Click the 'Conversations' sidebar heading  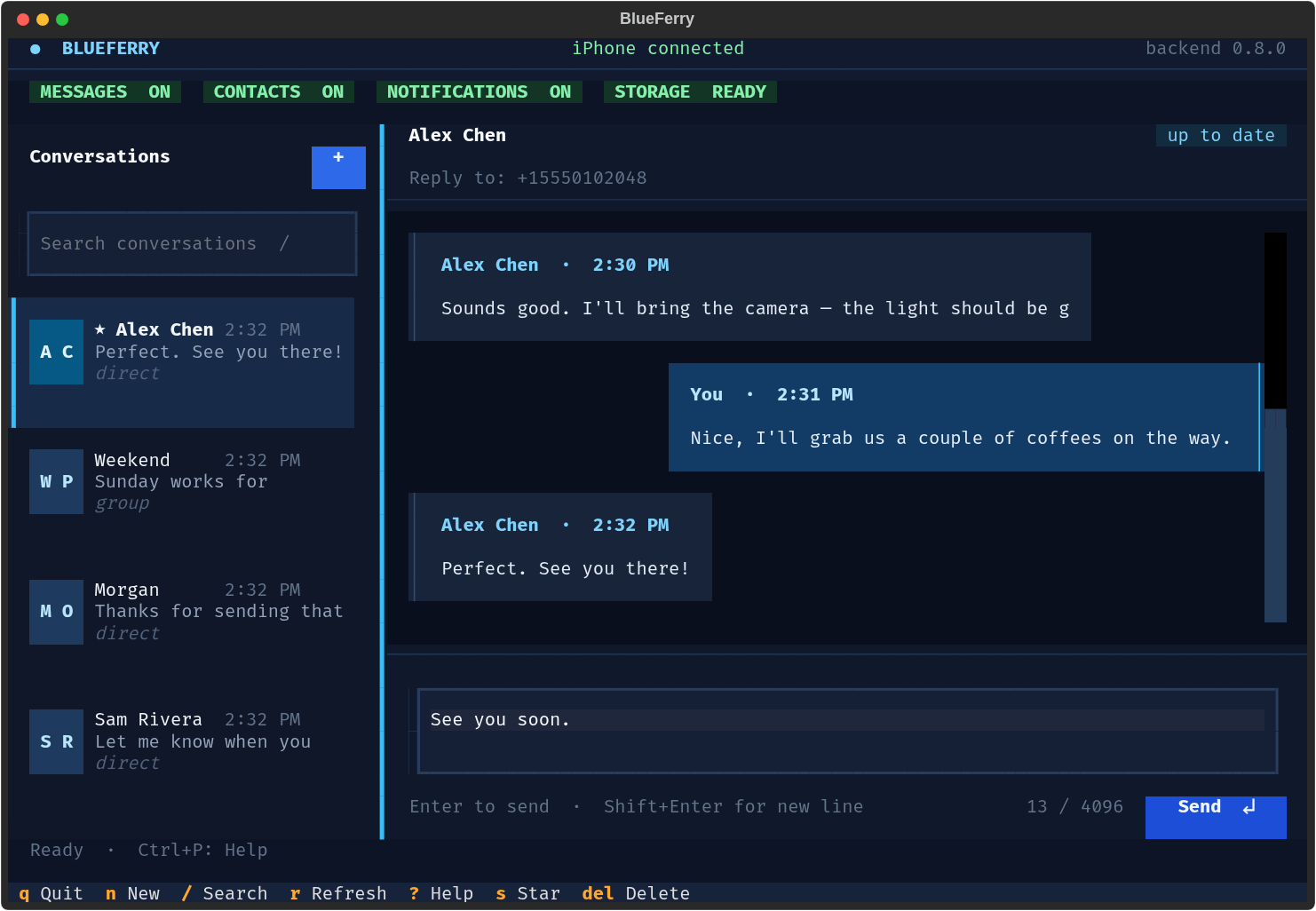pos(99,156)
